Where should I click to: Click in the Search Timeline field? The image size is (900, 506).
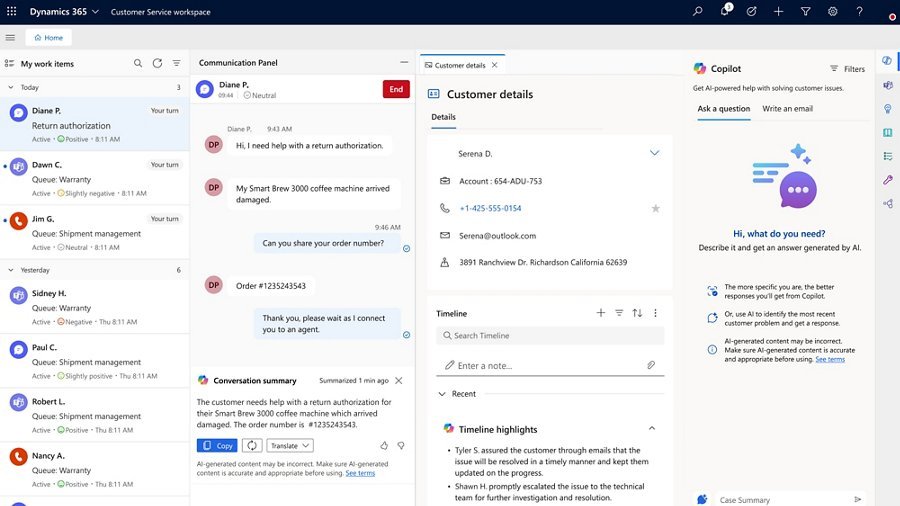pyautogui.click(x=550, y=336)
